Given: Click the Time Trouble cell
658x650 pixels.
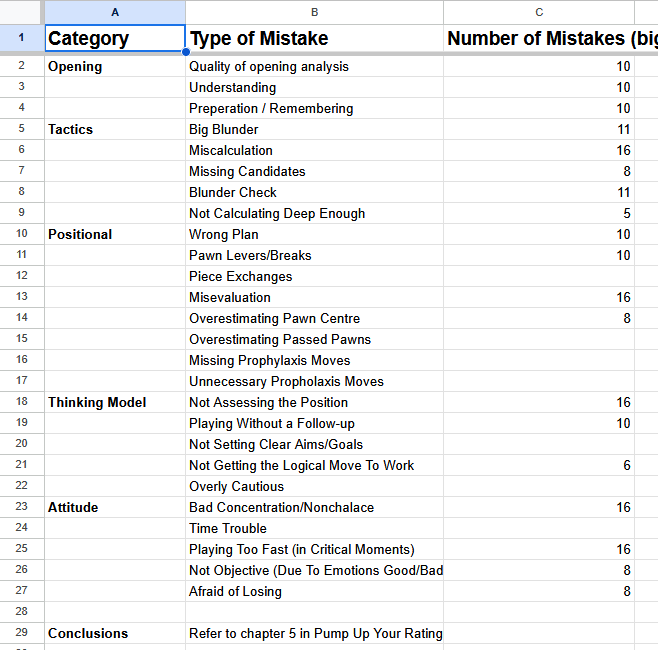Looking at the screenshot, I should (x=314, y=528).
